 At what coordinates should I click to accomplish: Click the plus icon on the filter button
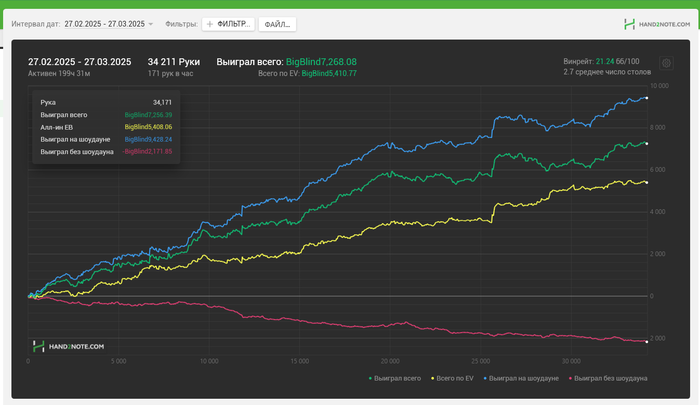(x=210, y=24)
